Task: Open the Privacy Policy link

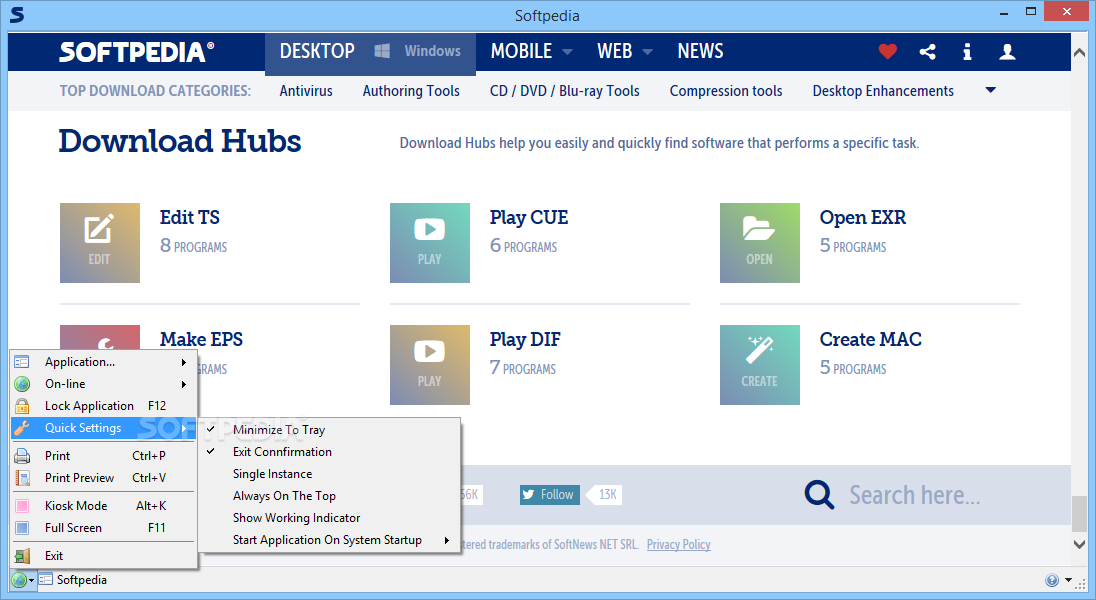Action: (x=678, y=544)
